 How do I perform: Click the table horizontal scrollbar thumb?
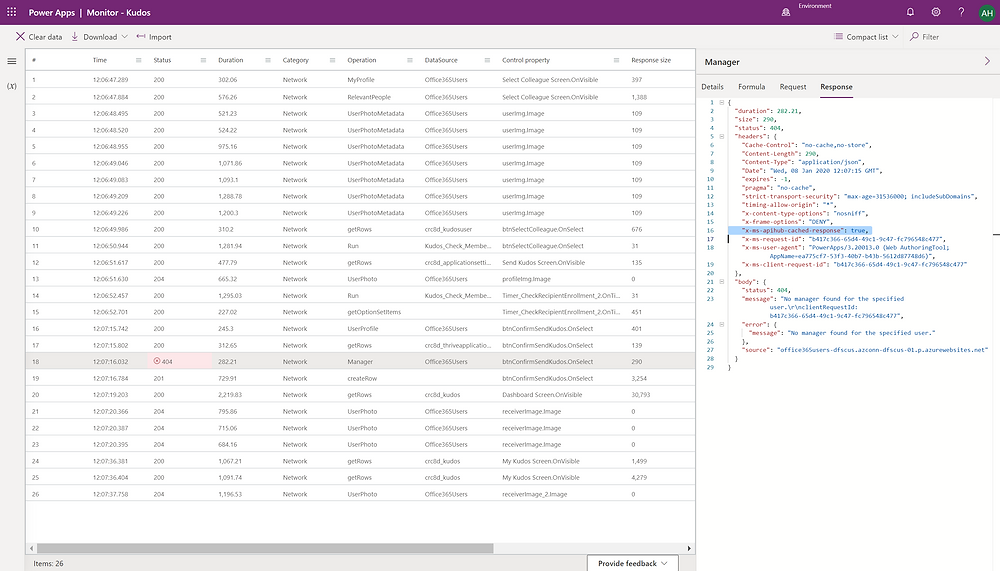pos(265,548)
